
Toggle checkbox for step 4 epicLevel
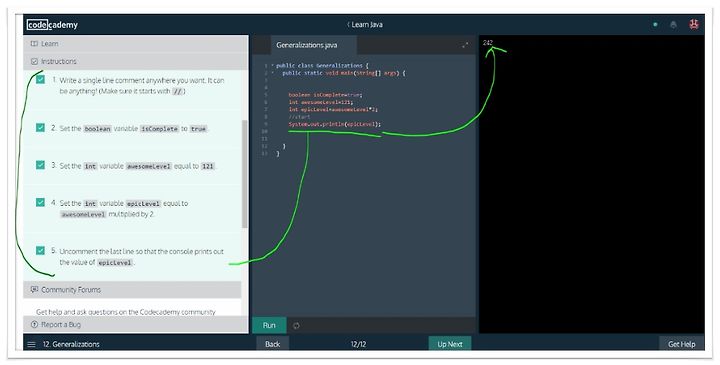[40, 202]
